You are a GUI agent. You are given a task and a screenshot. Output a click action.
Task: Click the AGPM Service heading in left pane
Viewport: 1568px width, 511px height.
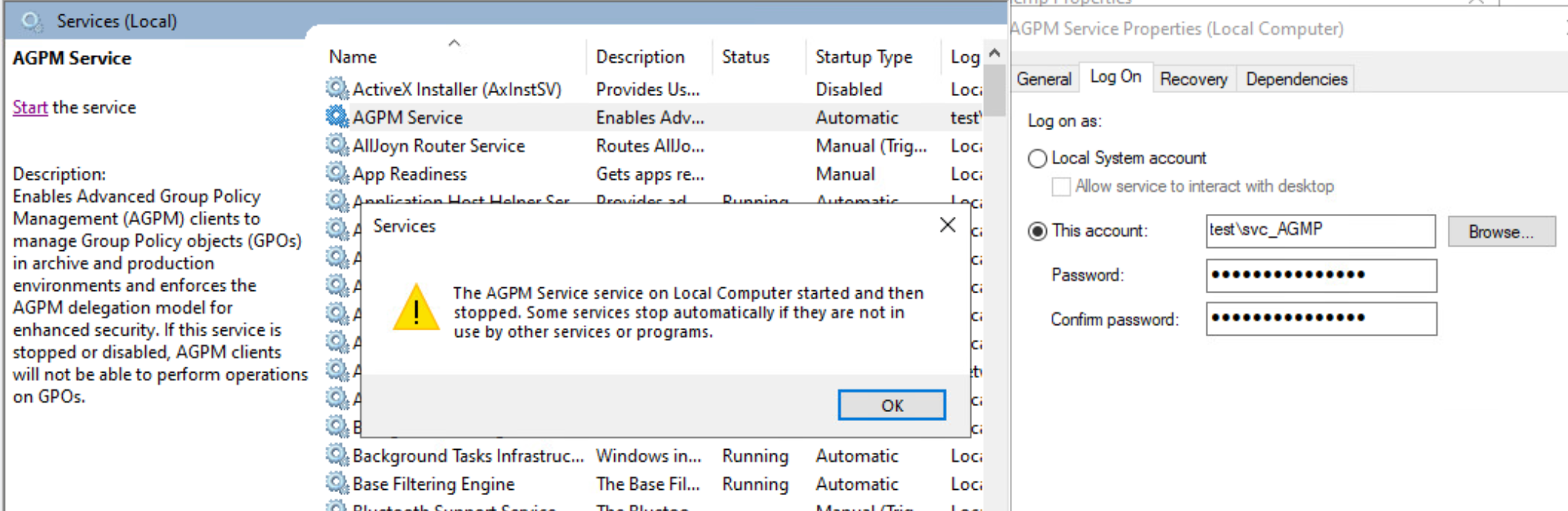[x=72, y=58]
